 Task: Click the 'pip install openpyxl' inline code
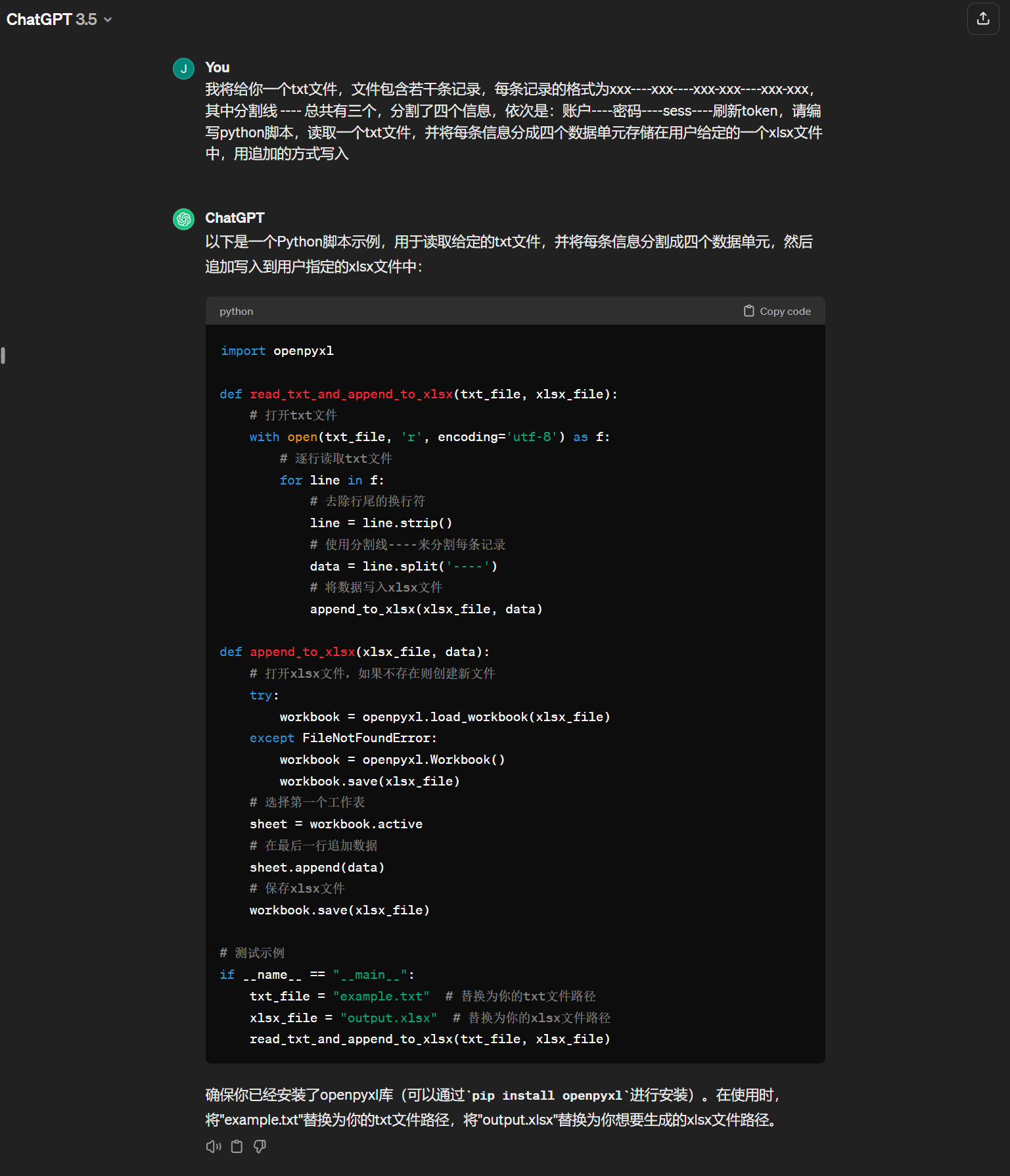(547, 1096)
